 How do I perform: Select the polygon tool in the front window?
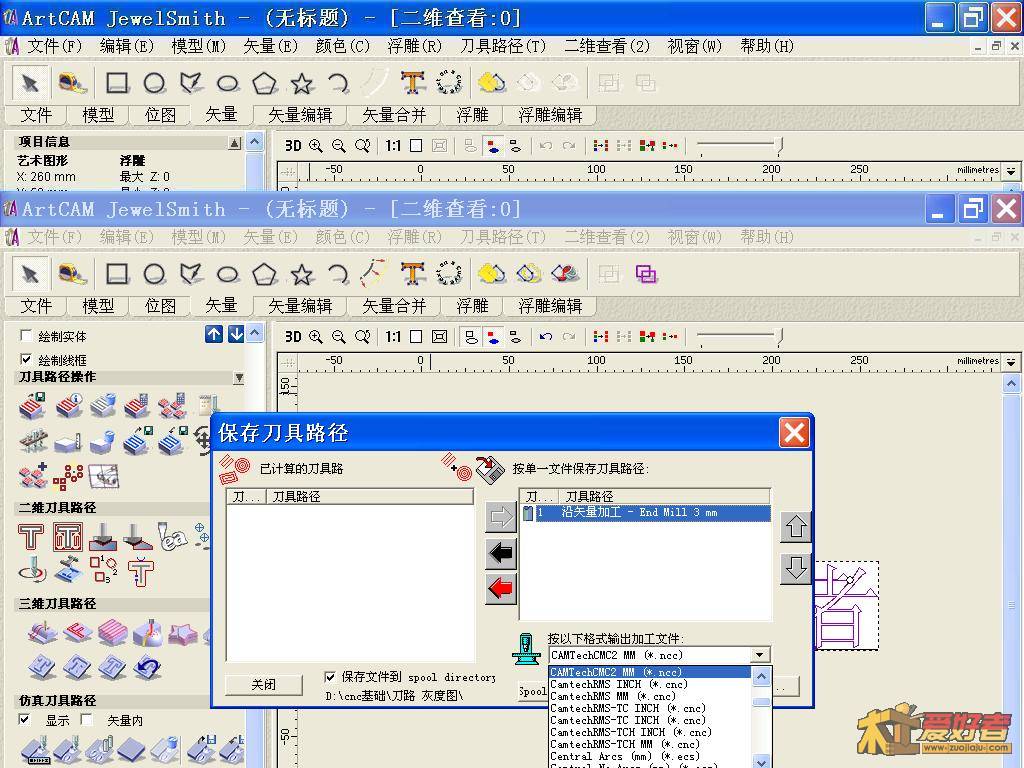[x=264, y=274]
